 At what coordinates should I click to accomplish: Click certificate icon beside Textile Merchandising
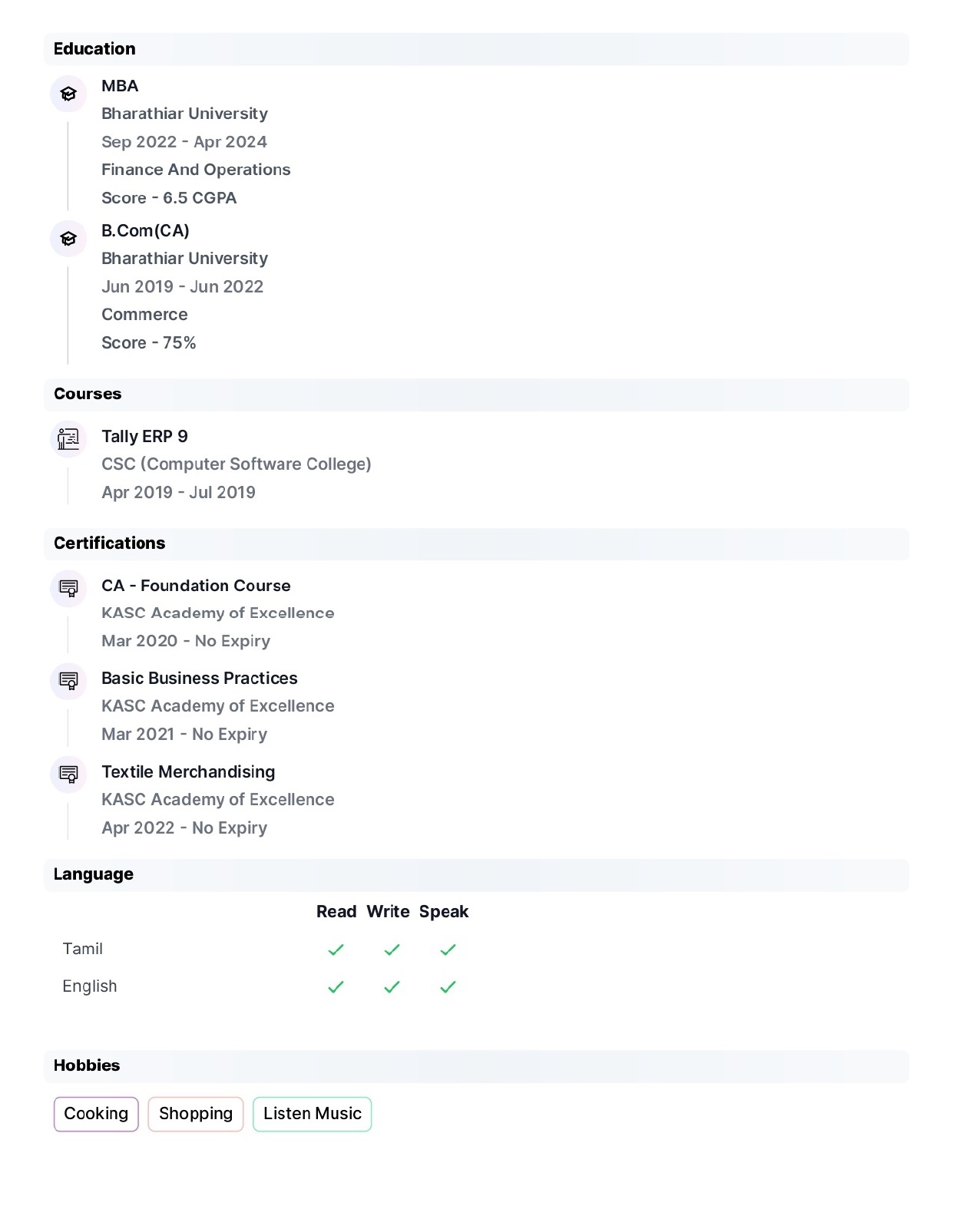point(68,775)
